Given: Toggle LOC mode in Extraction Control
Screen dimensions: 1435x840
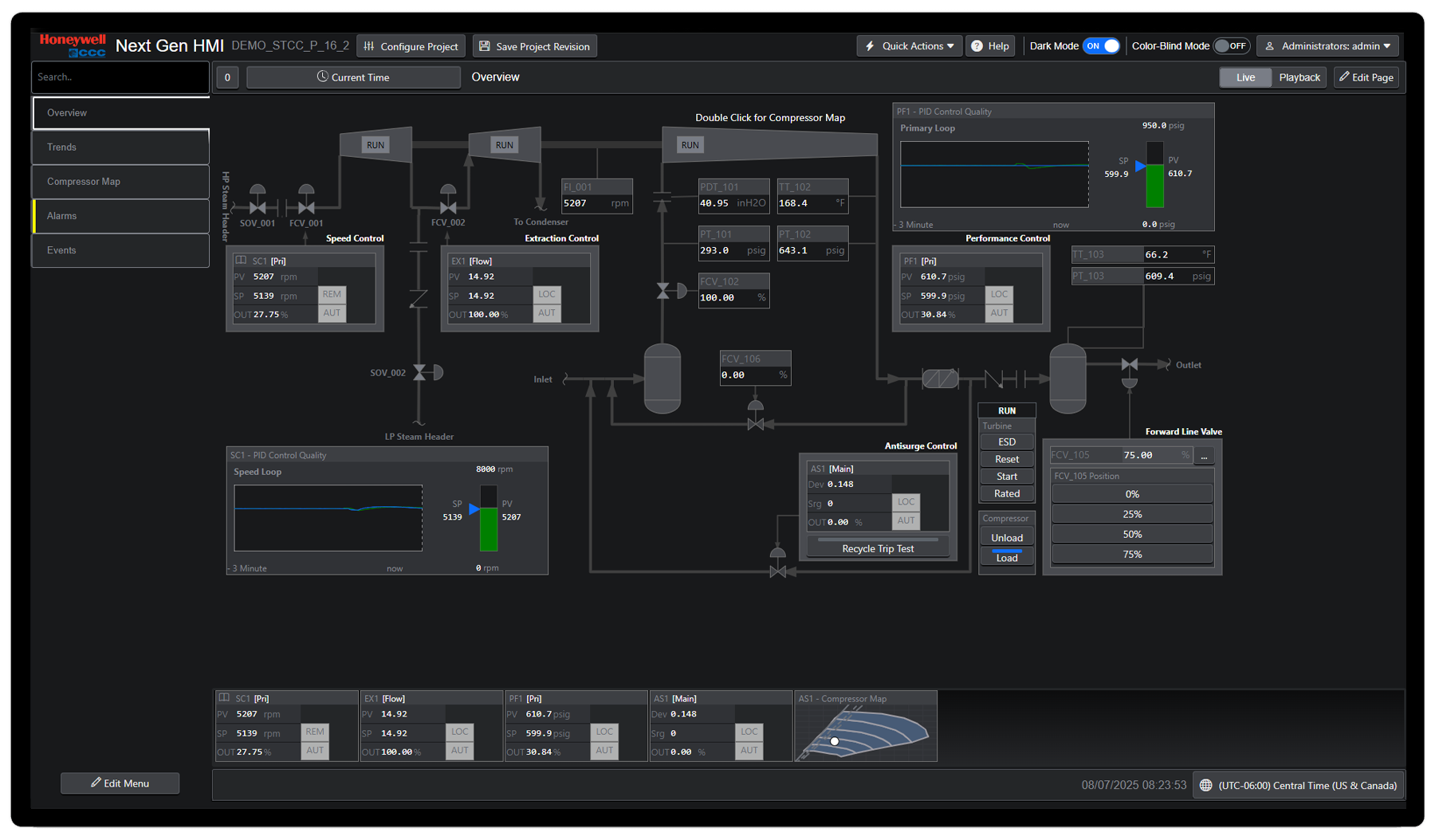Looking at the screenshot, I should point(547,294).
